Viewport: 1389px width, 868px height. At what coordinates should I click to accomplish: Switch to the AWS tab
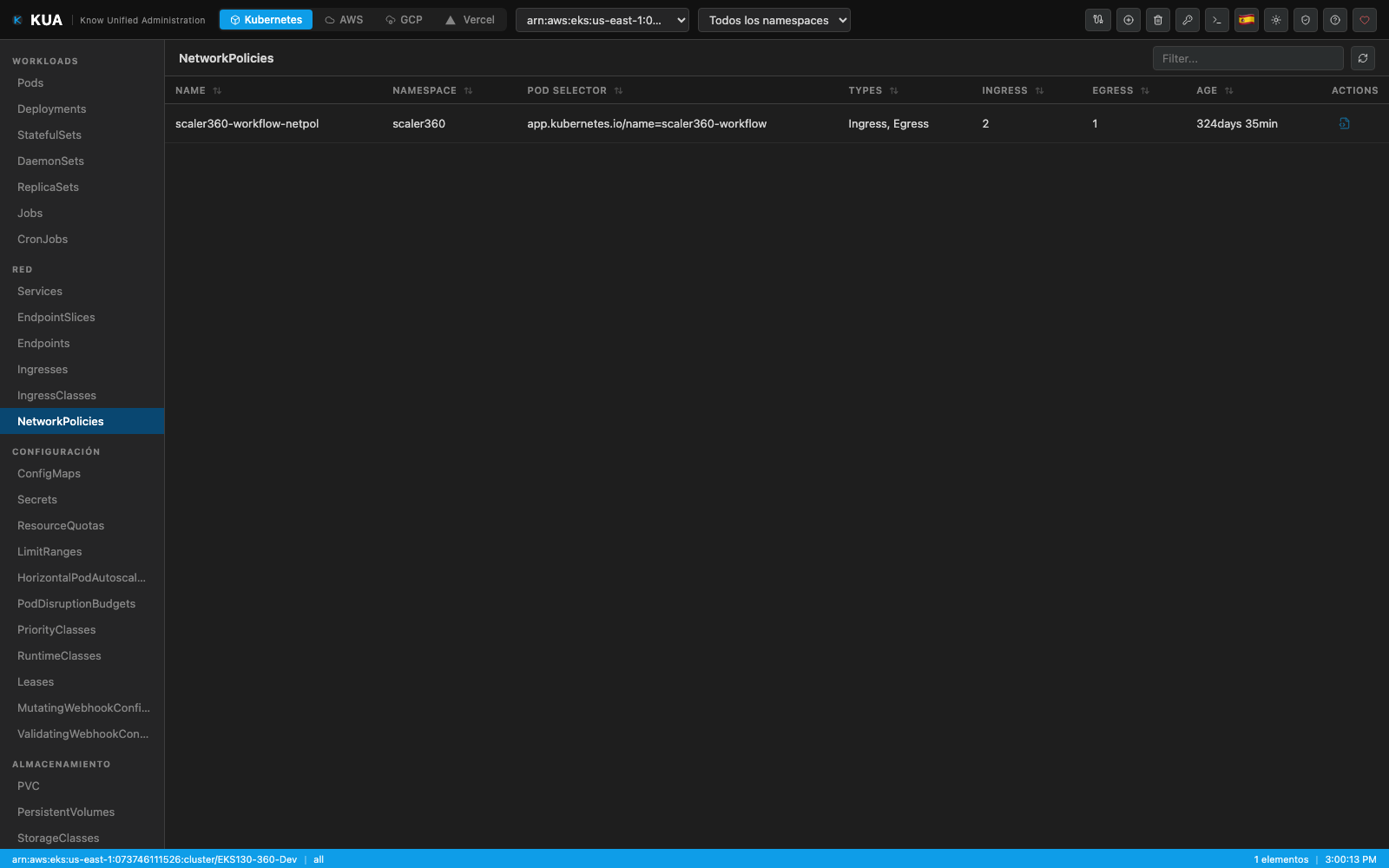pyautogui.click(x=344, y=20)
